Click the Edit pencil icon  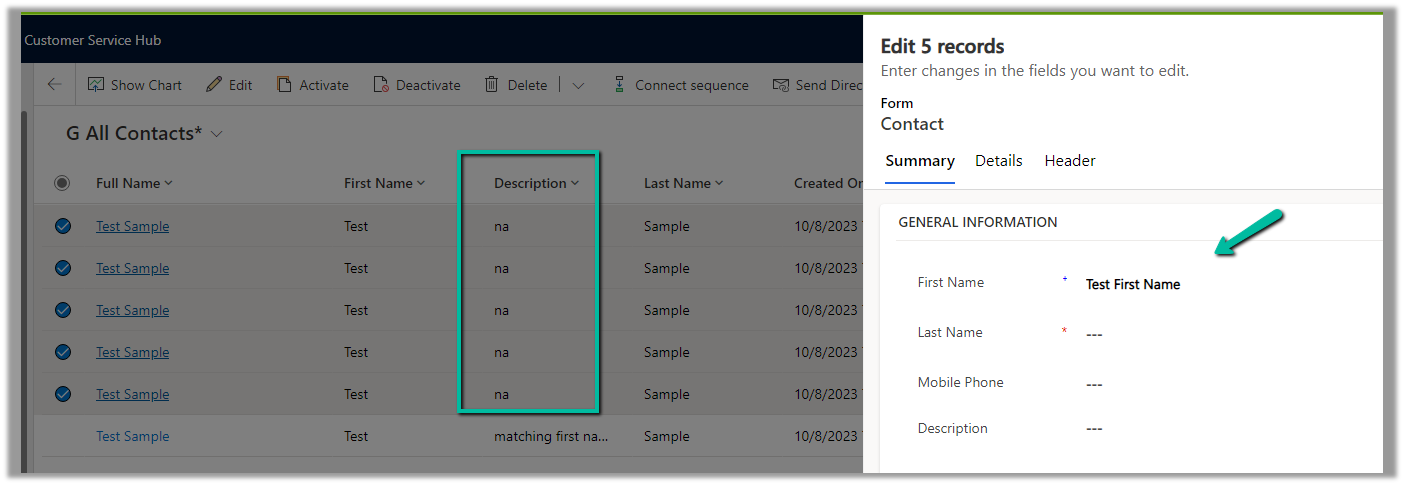point(214,85)
